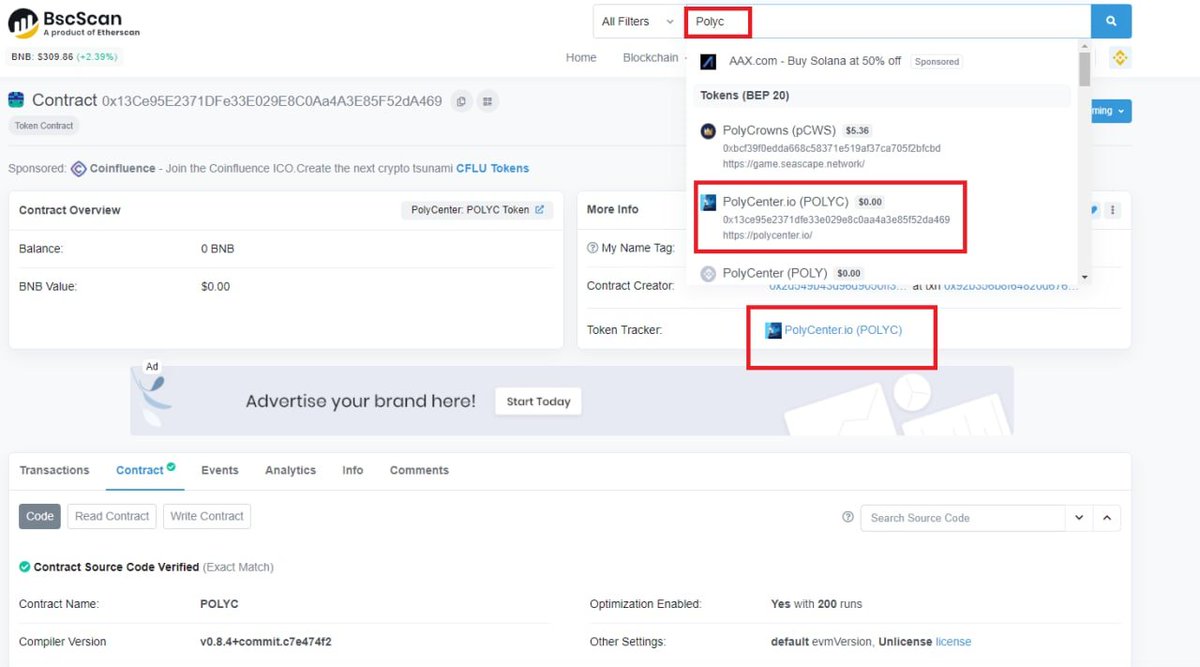
Task: Click the Coinfluence sponsor icon
Action: [78, 169]
